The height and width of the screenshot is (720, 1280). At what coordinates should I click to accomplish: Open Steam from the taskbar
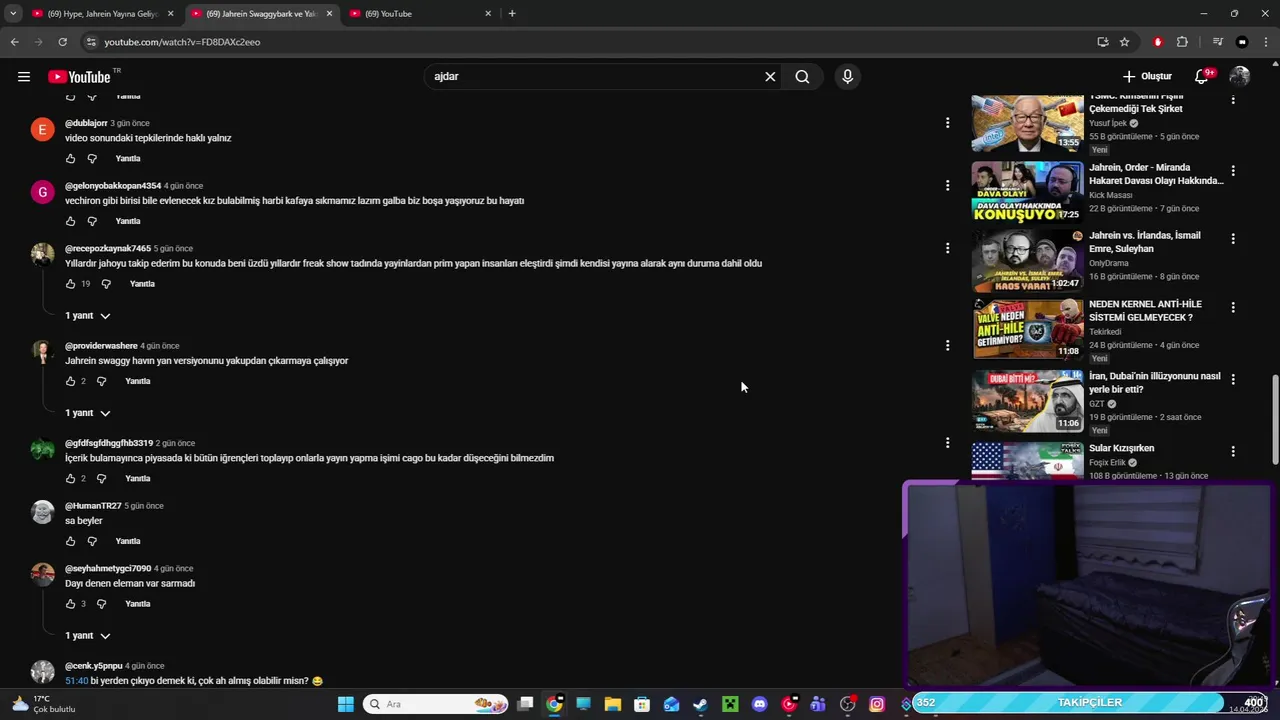[701, 704]
